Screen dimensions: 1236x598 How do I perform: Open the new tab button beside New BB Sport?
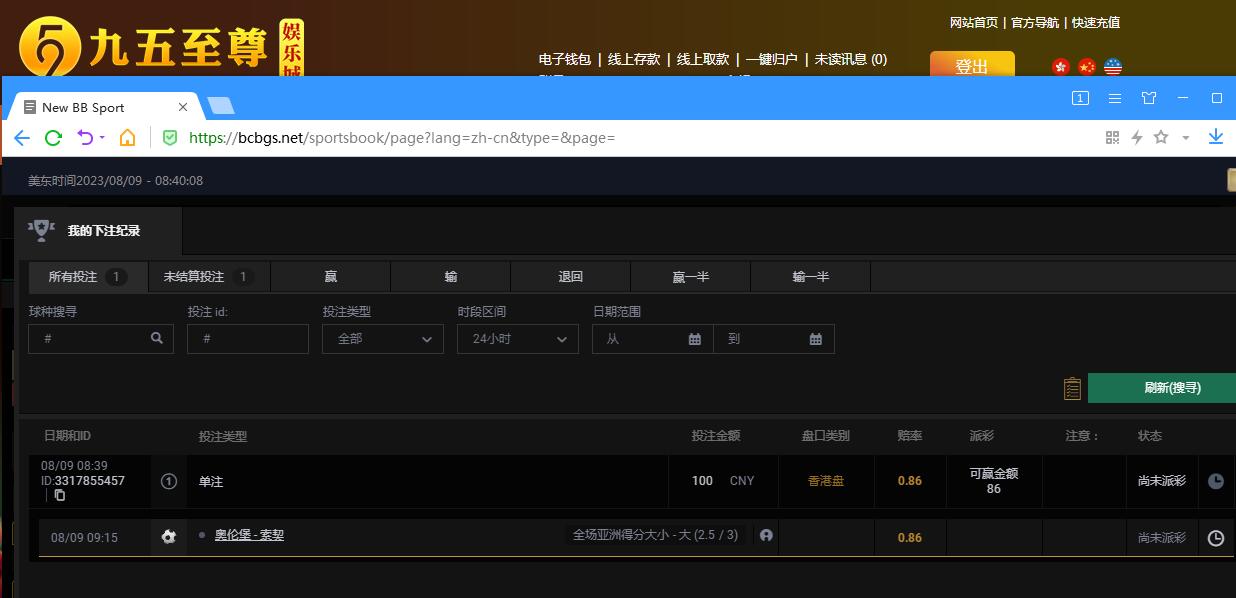click(220, 106)
